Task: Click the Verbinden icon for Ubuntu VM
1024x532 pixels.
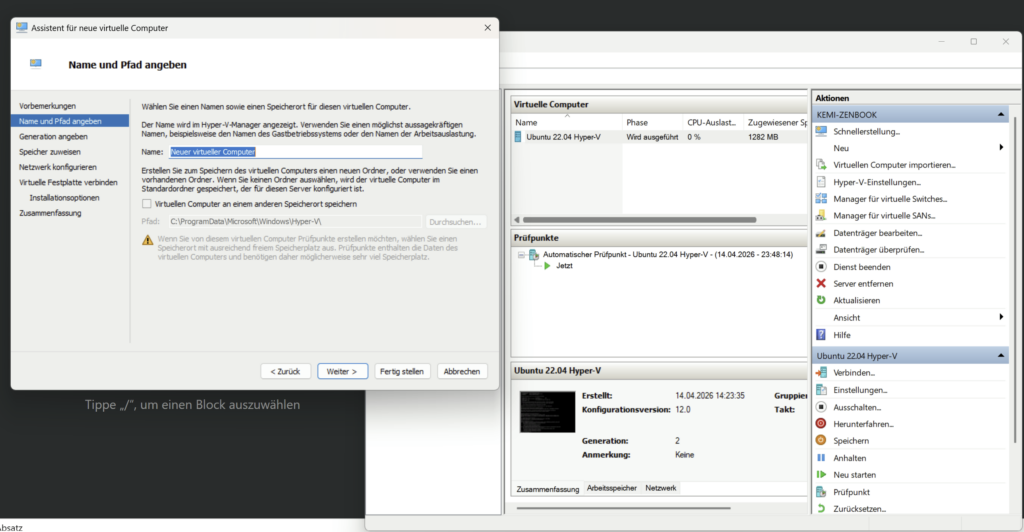Action: pos(821,373)
